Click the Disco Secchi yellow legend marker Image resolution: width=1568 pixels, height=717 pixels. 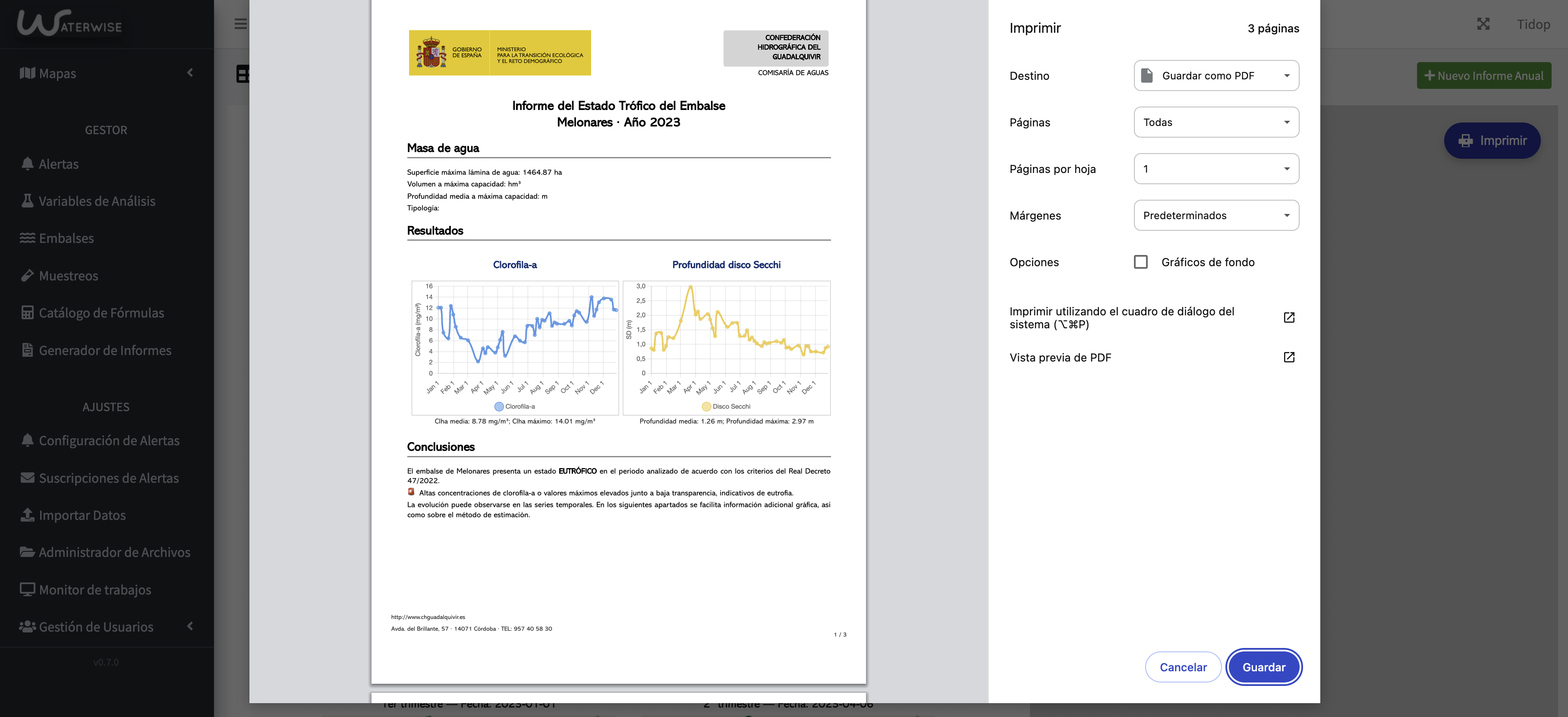(x=706, y=406)
